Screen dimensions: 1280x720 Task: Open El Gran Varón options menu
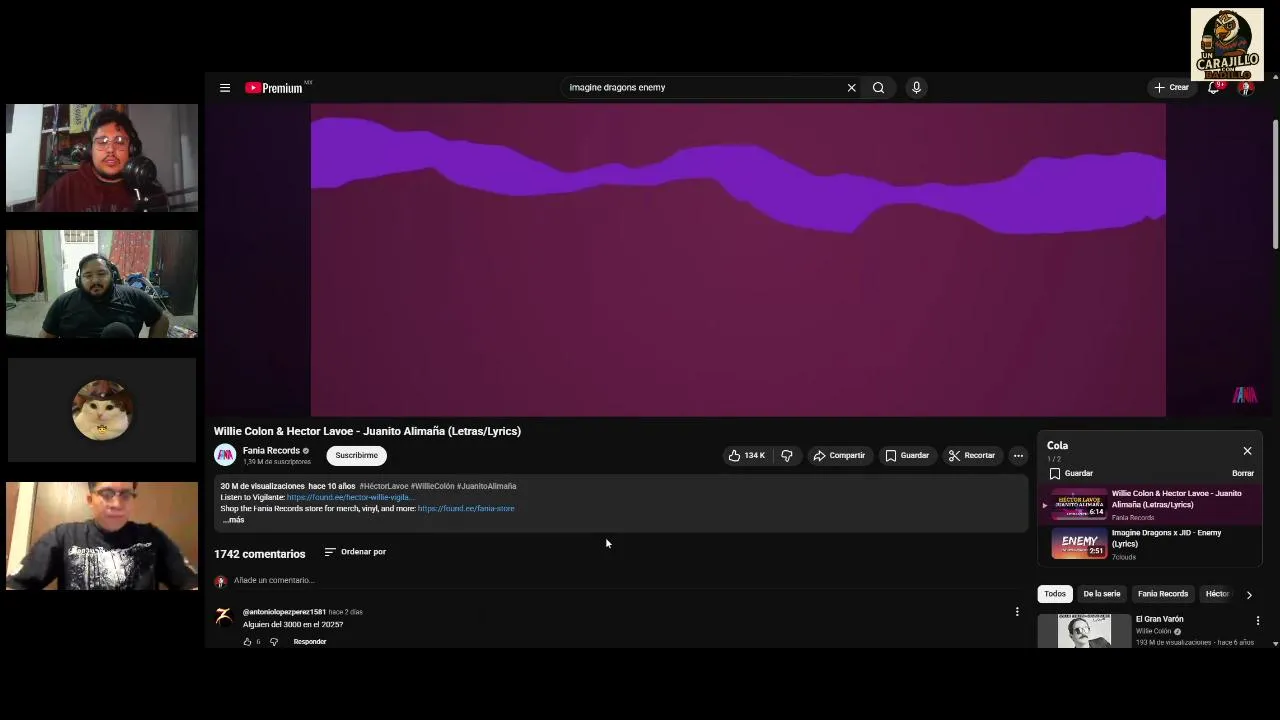coord(1258,621)
